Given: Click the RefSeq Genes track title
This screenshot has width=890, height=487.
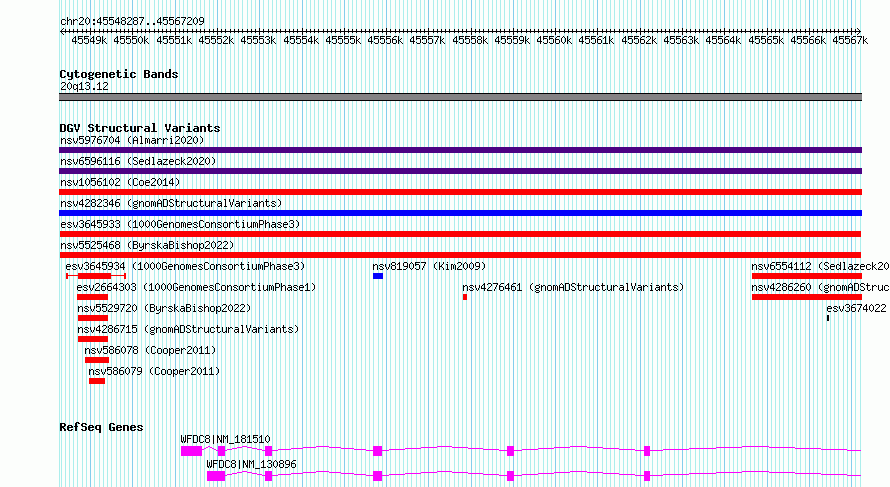Looking at the screenshot, I should click(101, 427).
